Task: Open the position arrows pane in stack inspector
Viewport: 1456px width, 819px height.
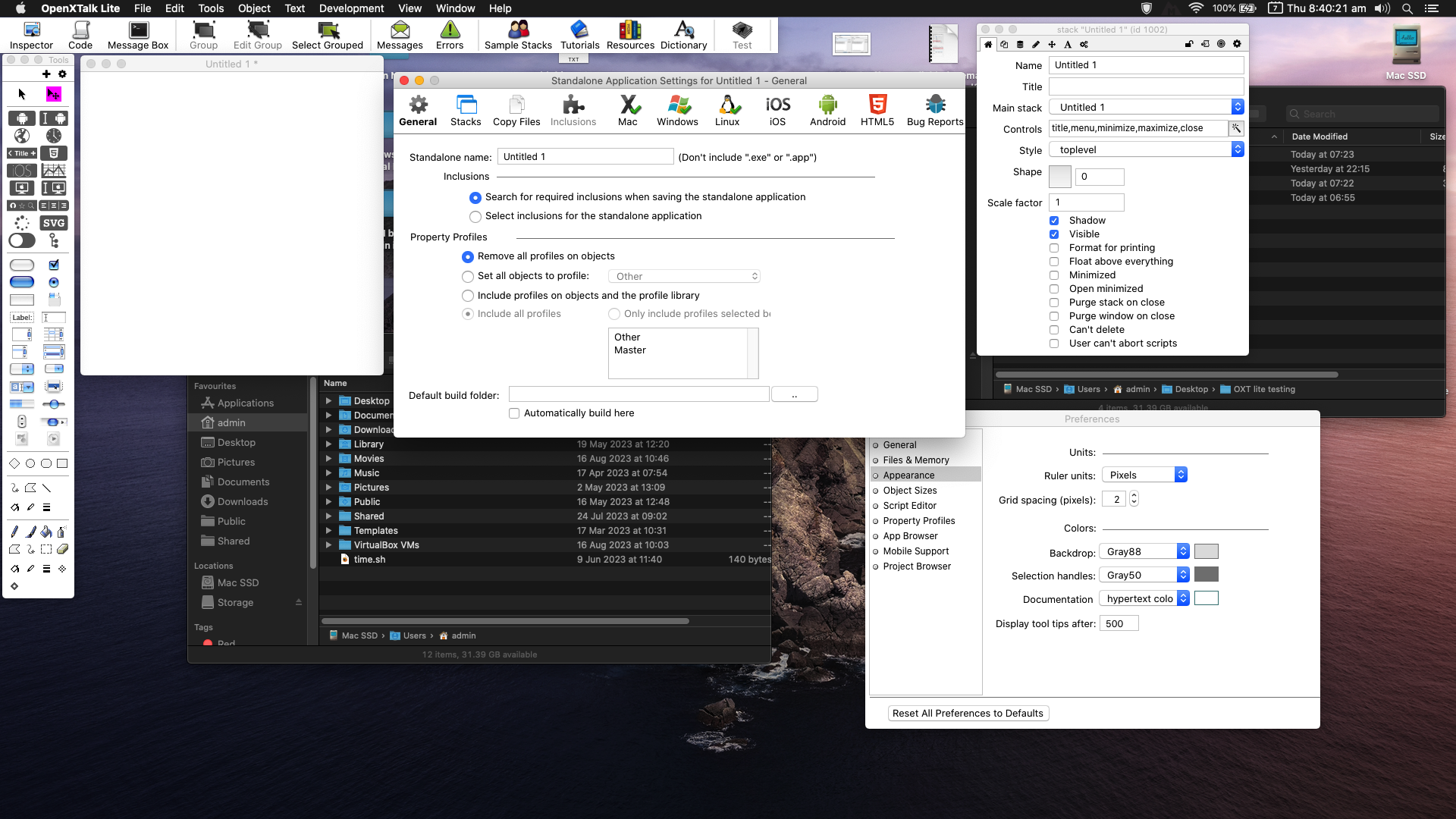Action: pos(1052,44)
